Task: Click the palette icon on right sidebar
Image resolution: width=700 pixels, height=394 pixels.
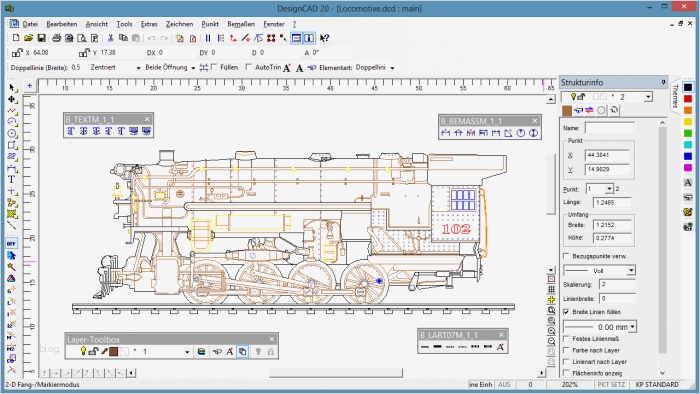Action: click(x=688, y=212)
